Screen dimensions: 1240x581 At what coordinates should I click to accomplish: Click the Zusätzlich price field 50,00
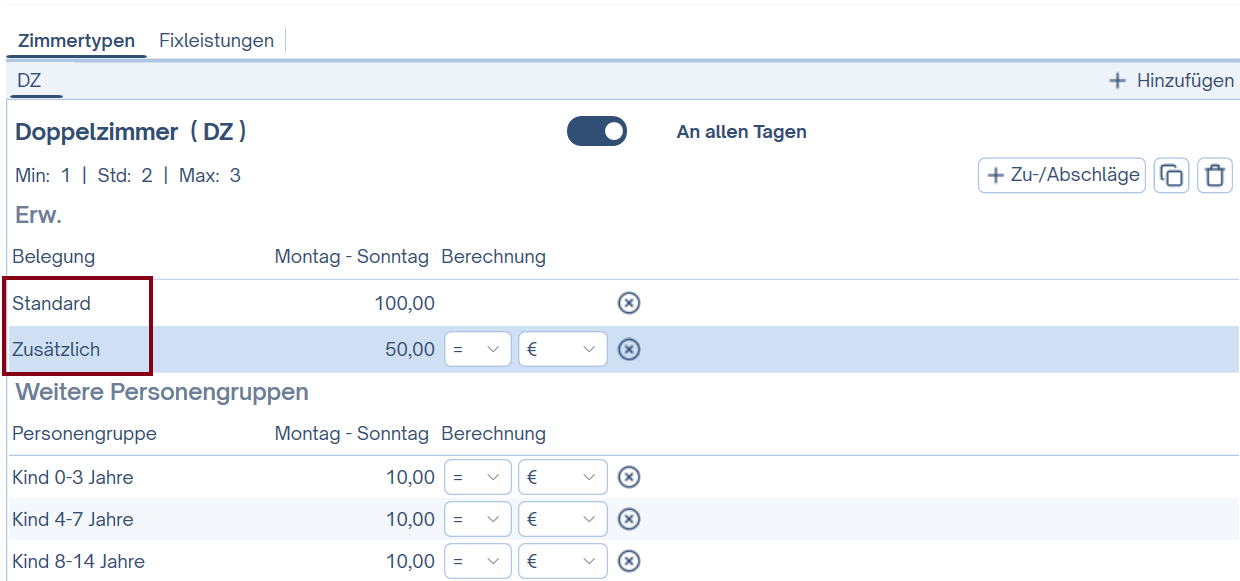pyautogui.click(x=409, y=349)
